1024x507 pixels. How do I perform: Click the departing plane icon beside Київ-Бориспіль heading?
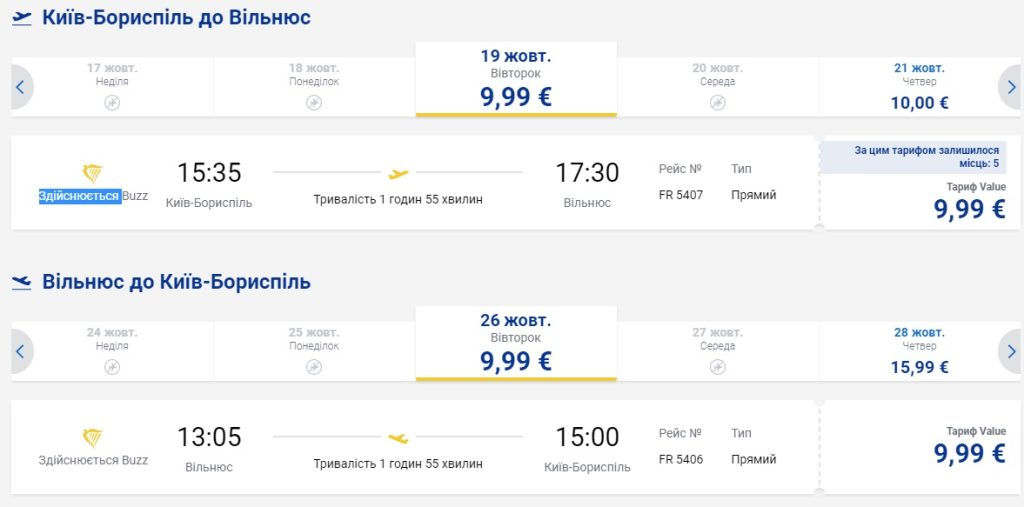coord(22,19)
